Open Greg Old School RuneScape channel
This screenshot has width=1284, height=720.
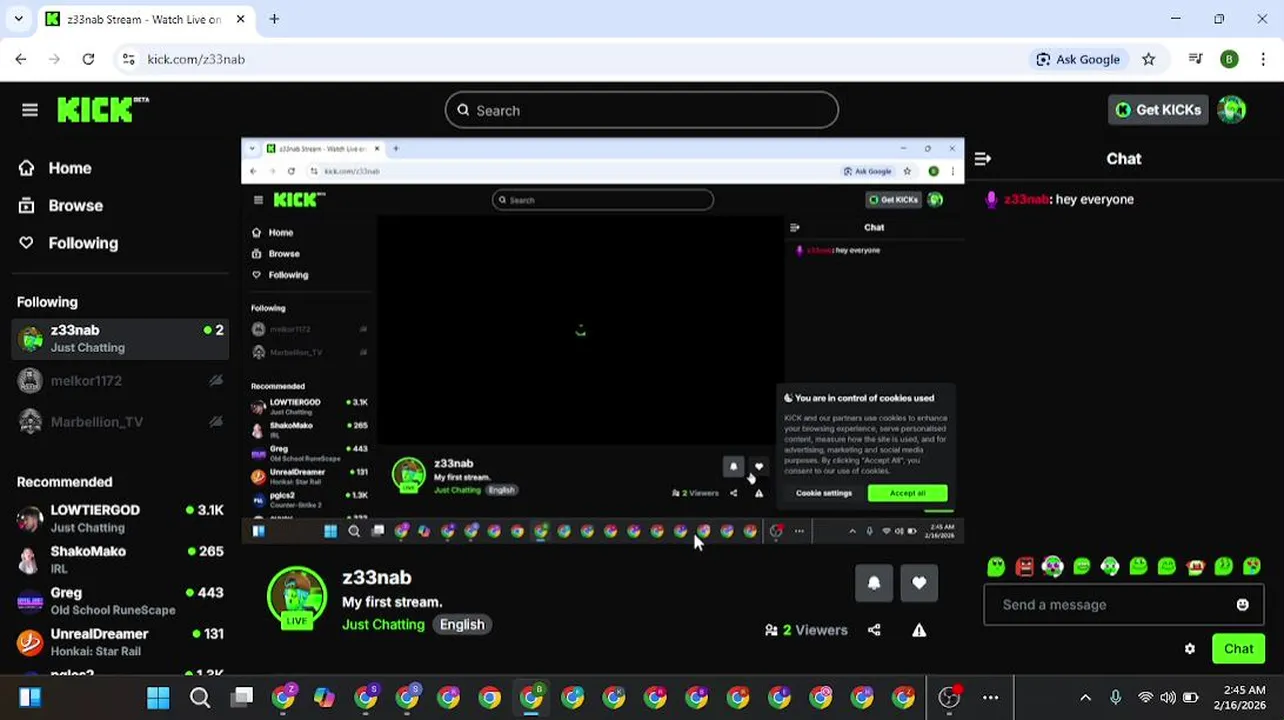120,601
